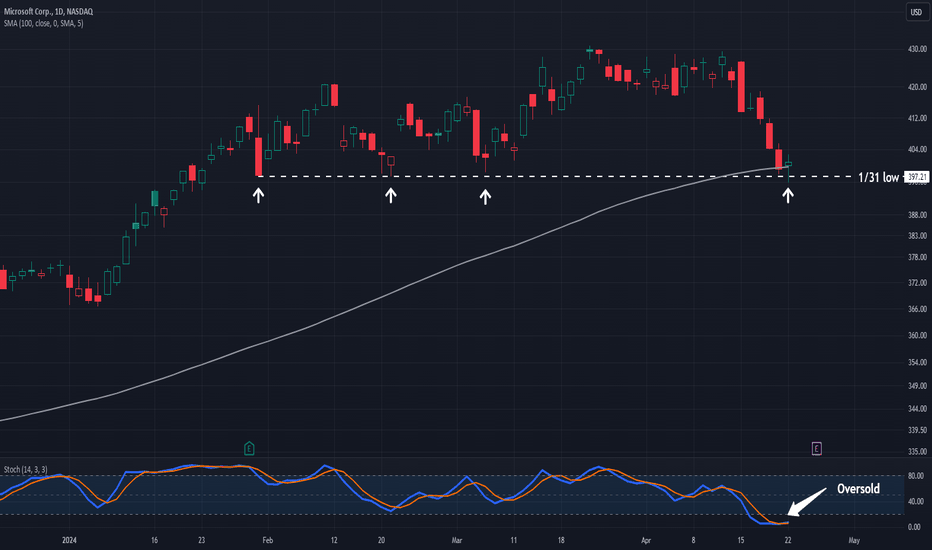The image size is (932, 550).
Task: Select the Stoch (14, 3, 3) indicator legend
Action: (26, 470)
